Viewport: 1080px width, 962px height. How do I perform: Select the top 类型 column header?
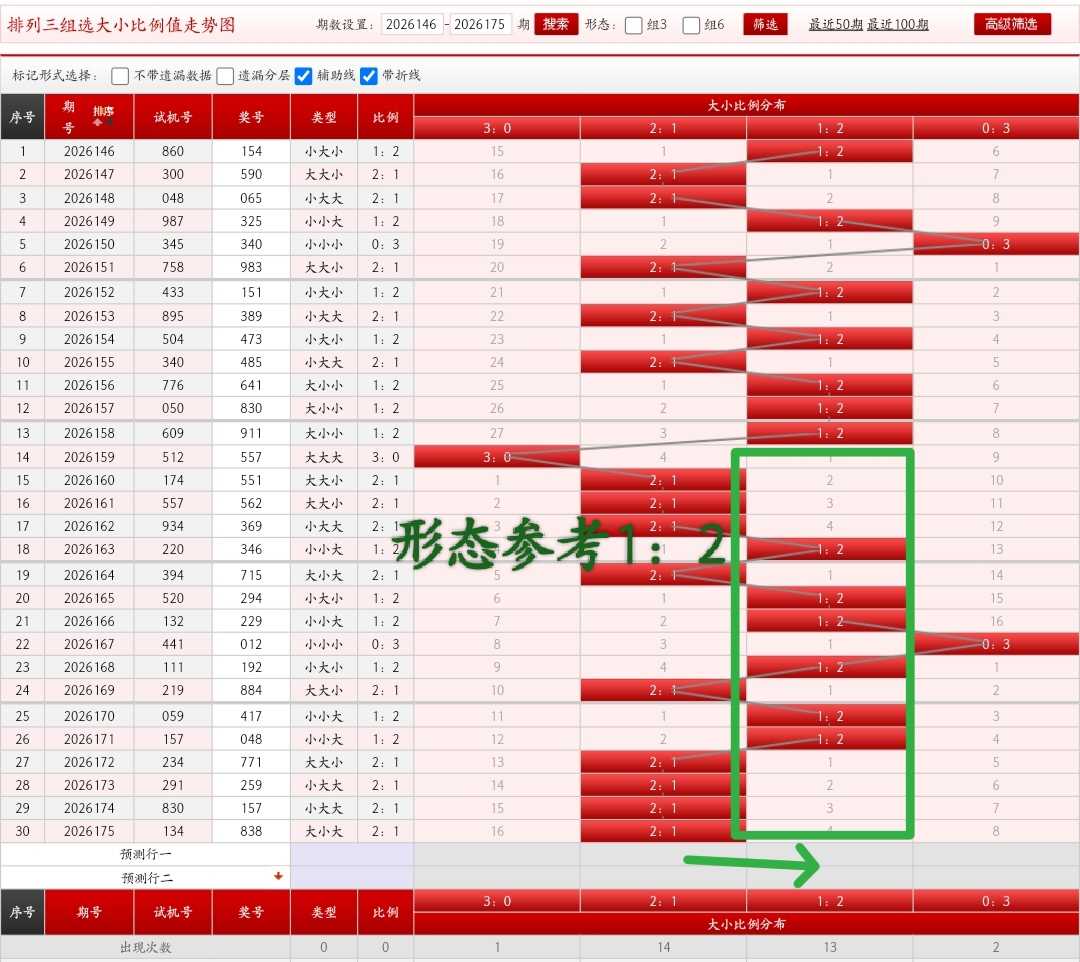click(x=324, y=117)
